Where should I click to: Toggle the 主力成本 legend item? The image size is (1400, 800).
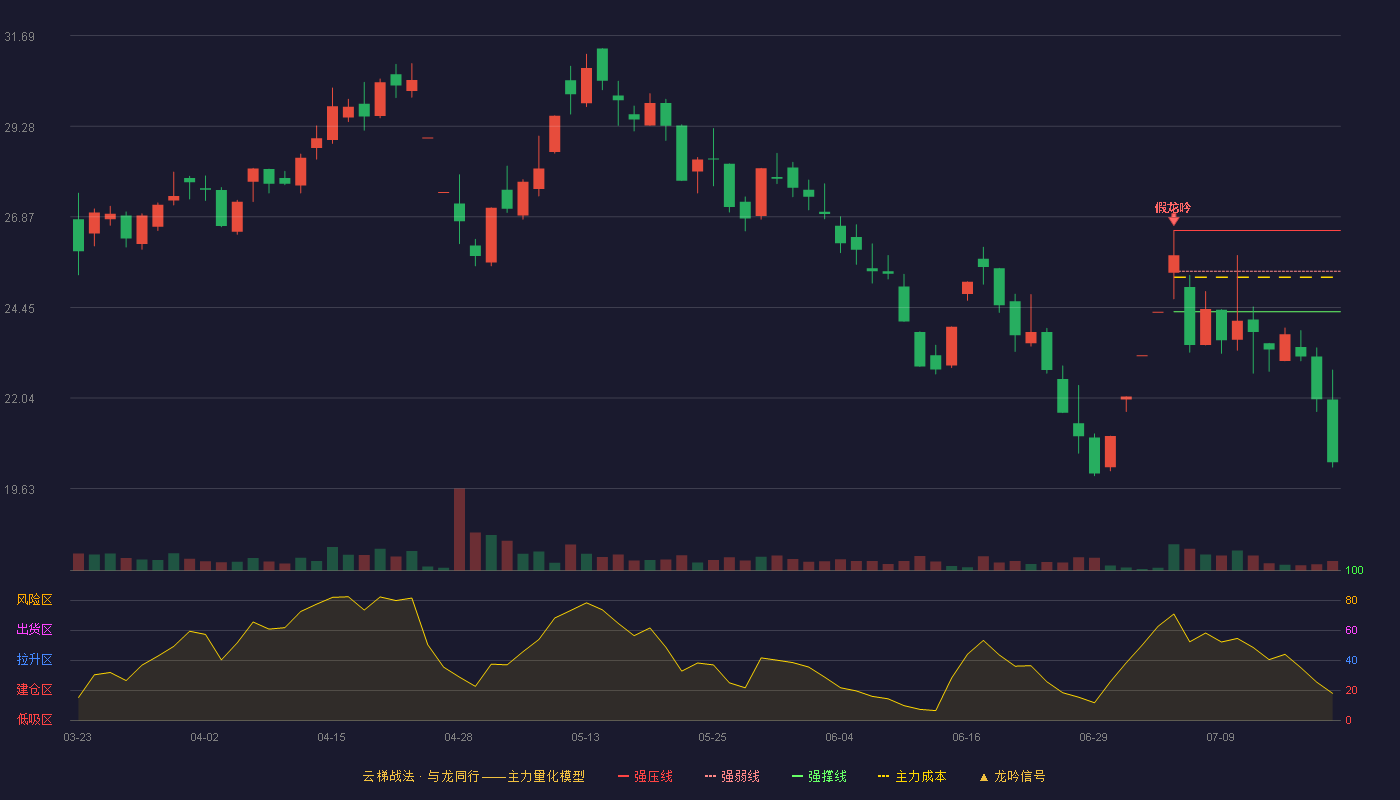911,776
